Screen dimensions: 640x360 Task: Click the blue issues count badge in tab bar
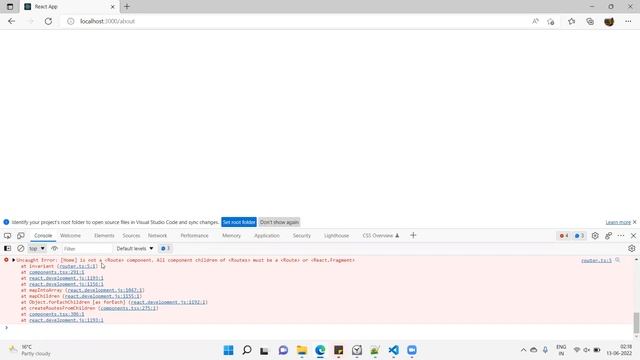pos(579,236)
